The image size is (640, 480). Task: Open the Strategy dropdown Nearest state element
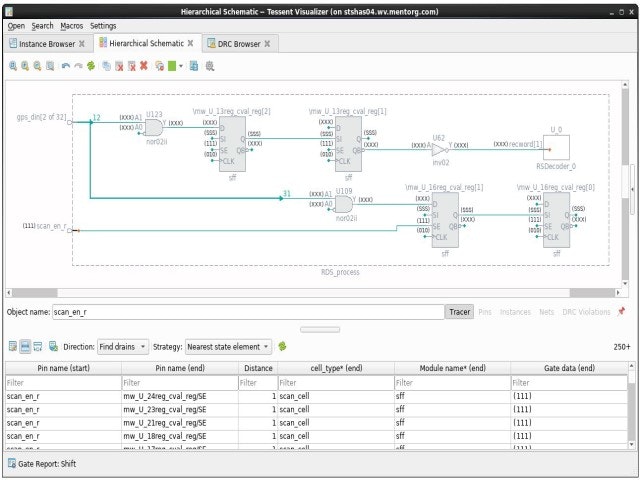point(229,347)
